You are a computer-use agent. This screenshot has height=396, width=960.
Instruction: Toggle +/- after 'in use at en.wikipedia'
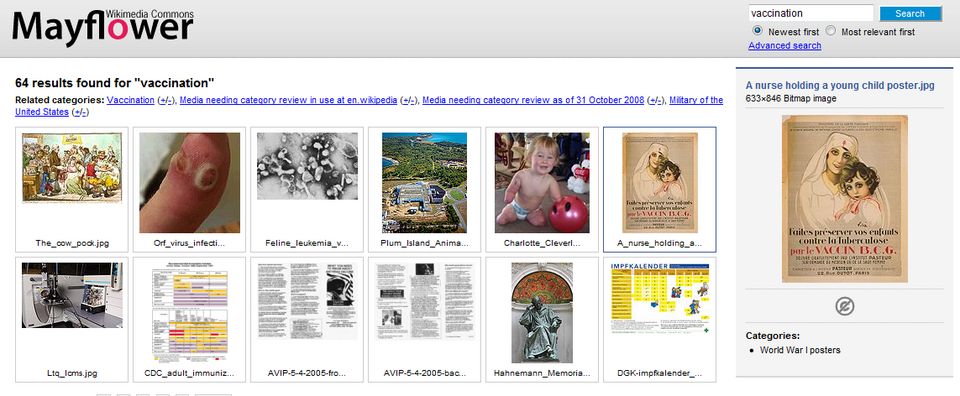click(408, 100)
